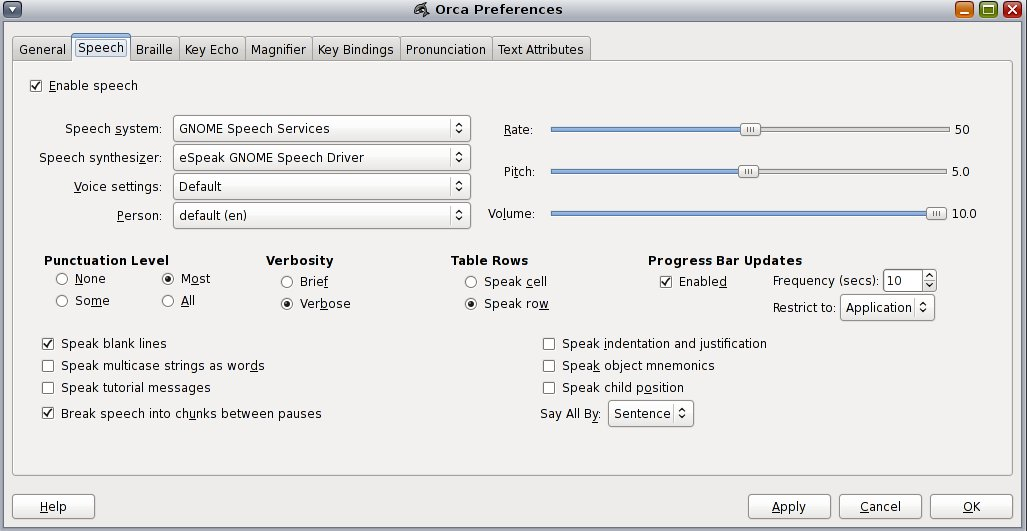Open the Voice settings dropdown
Viewport: 1027px width, 531px height.
pos(322,187)
